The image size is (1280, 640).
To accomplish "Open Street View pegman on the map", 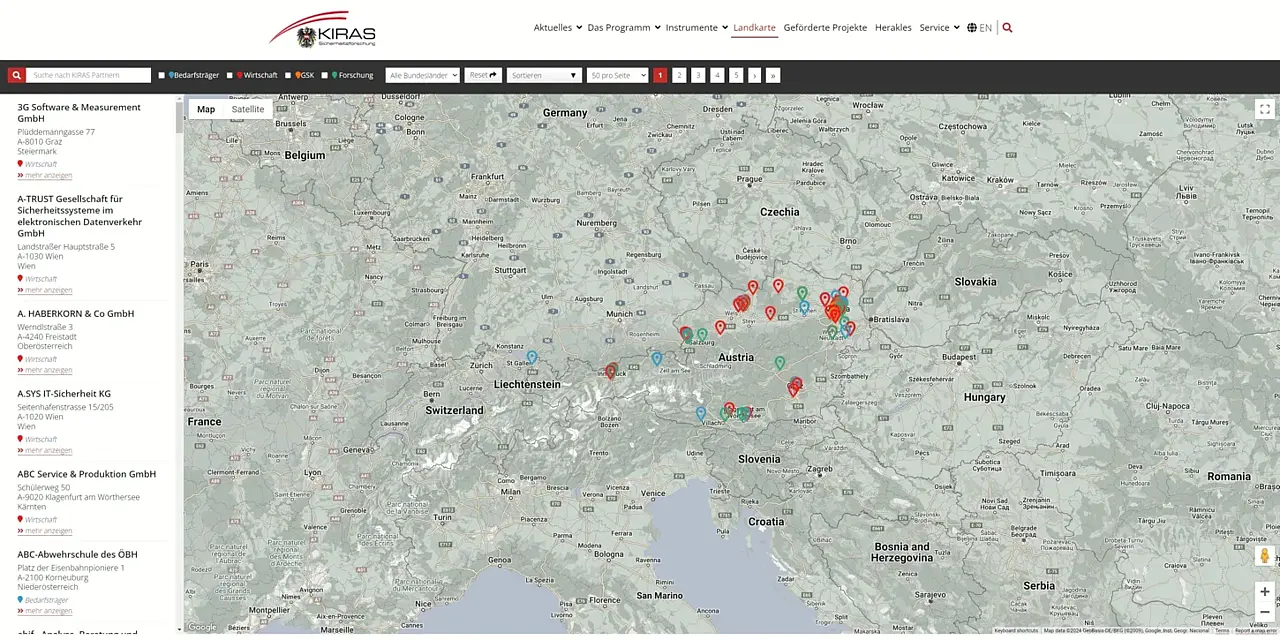I will [1264, 555].
